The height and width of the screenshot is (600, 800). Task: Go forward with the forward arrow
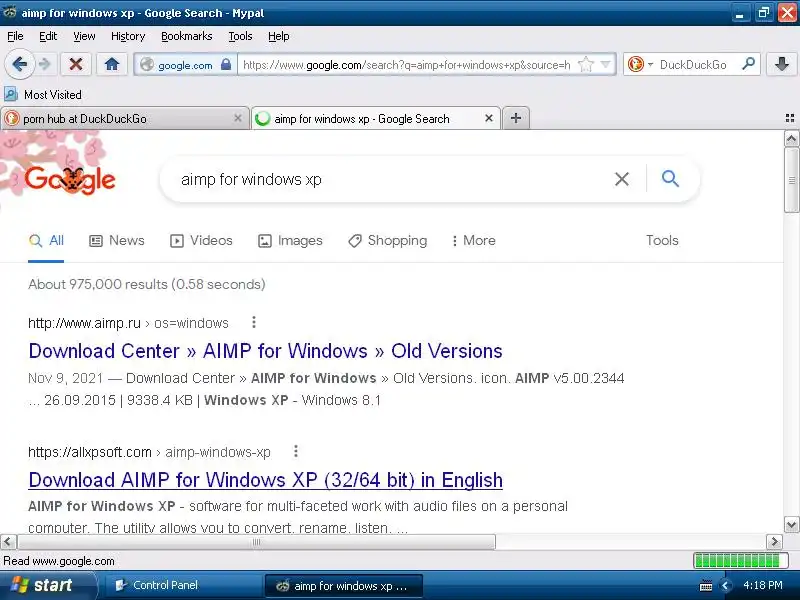coord(45,64)
